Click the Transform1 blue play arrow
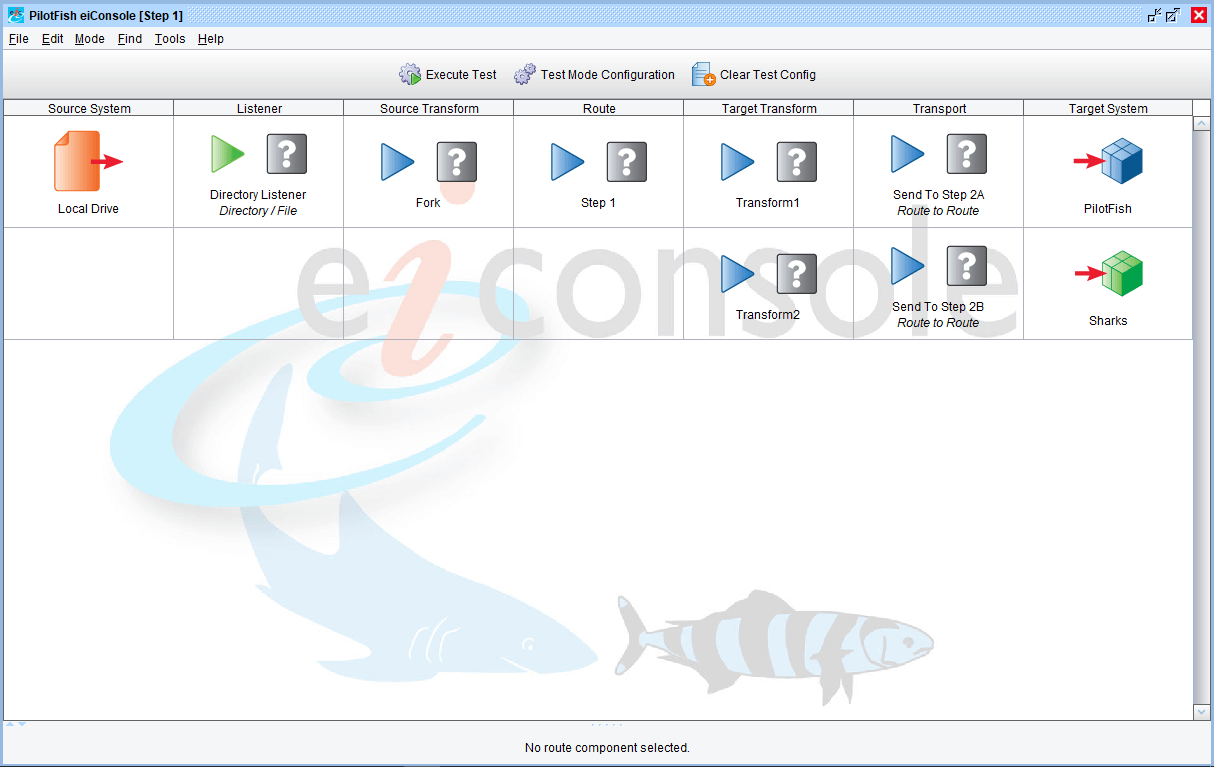 738,162
